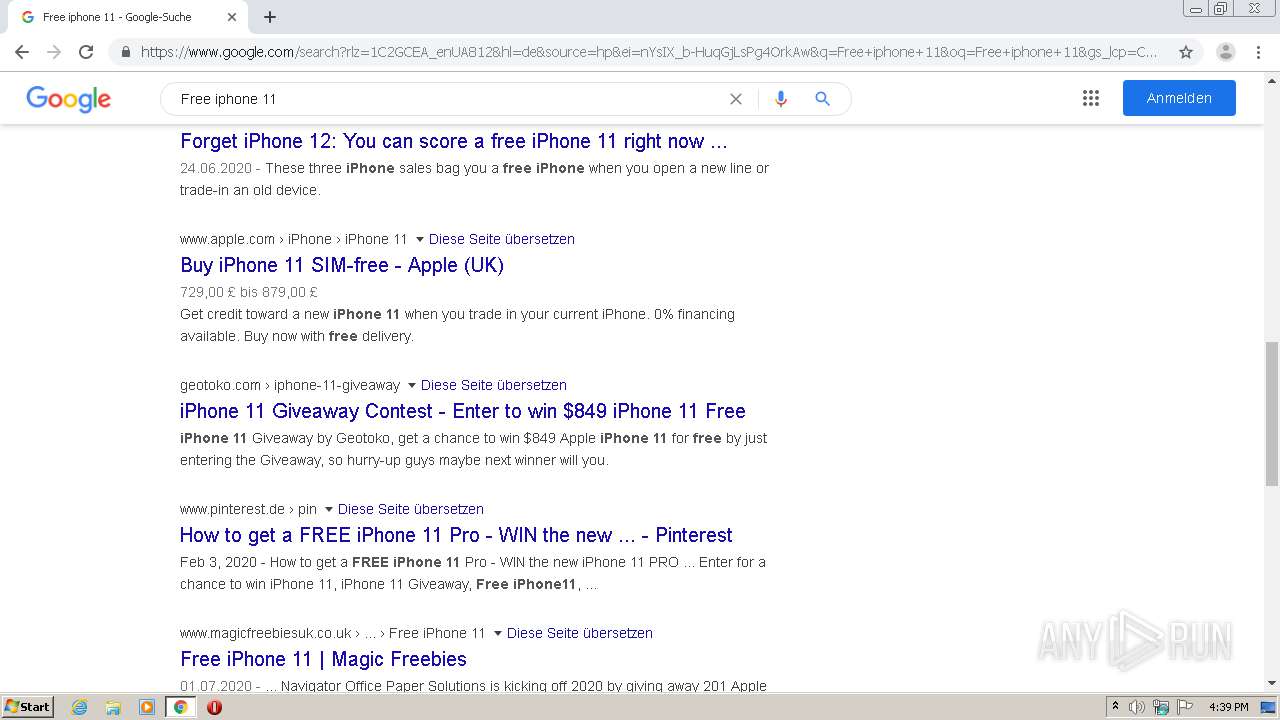Open the iPhone 11 Giveaway Contest result
This screenshot has height=720, width=1280.
[x=463, y=411]
